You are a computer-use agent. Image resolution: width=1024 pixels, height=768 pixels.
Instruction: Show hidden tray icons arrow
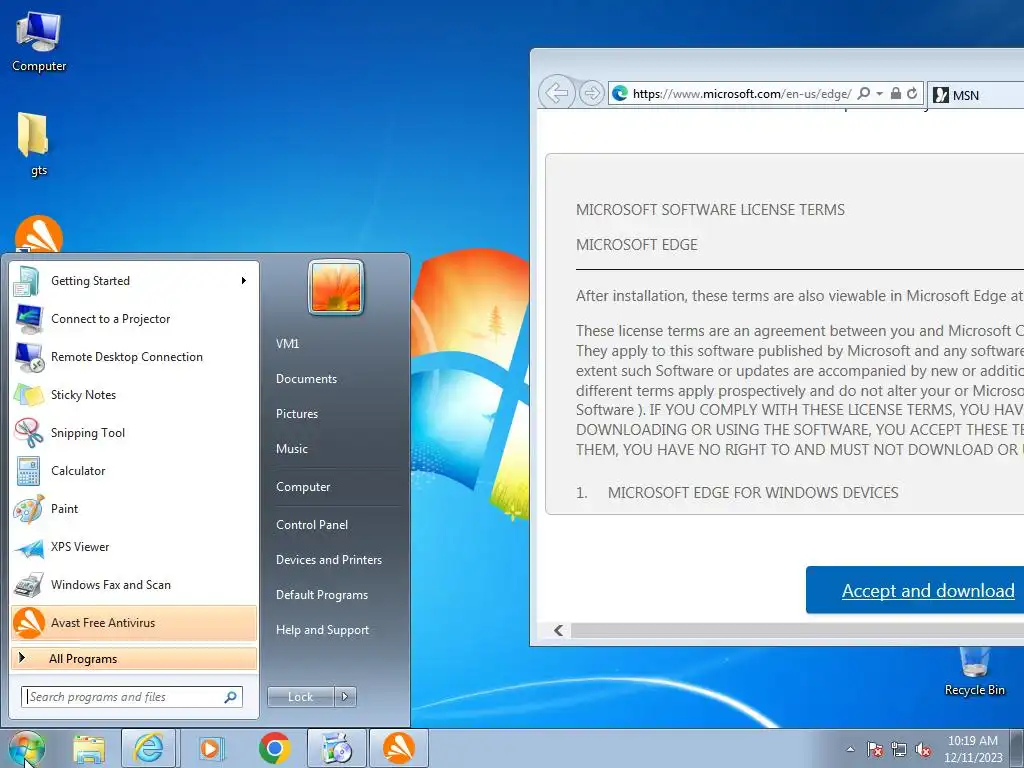850,750
